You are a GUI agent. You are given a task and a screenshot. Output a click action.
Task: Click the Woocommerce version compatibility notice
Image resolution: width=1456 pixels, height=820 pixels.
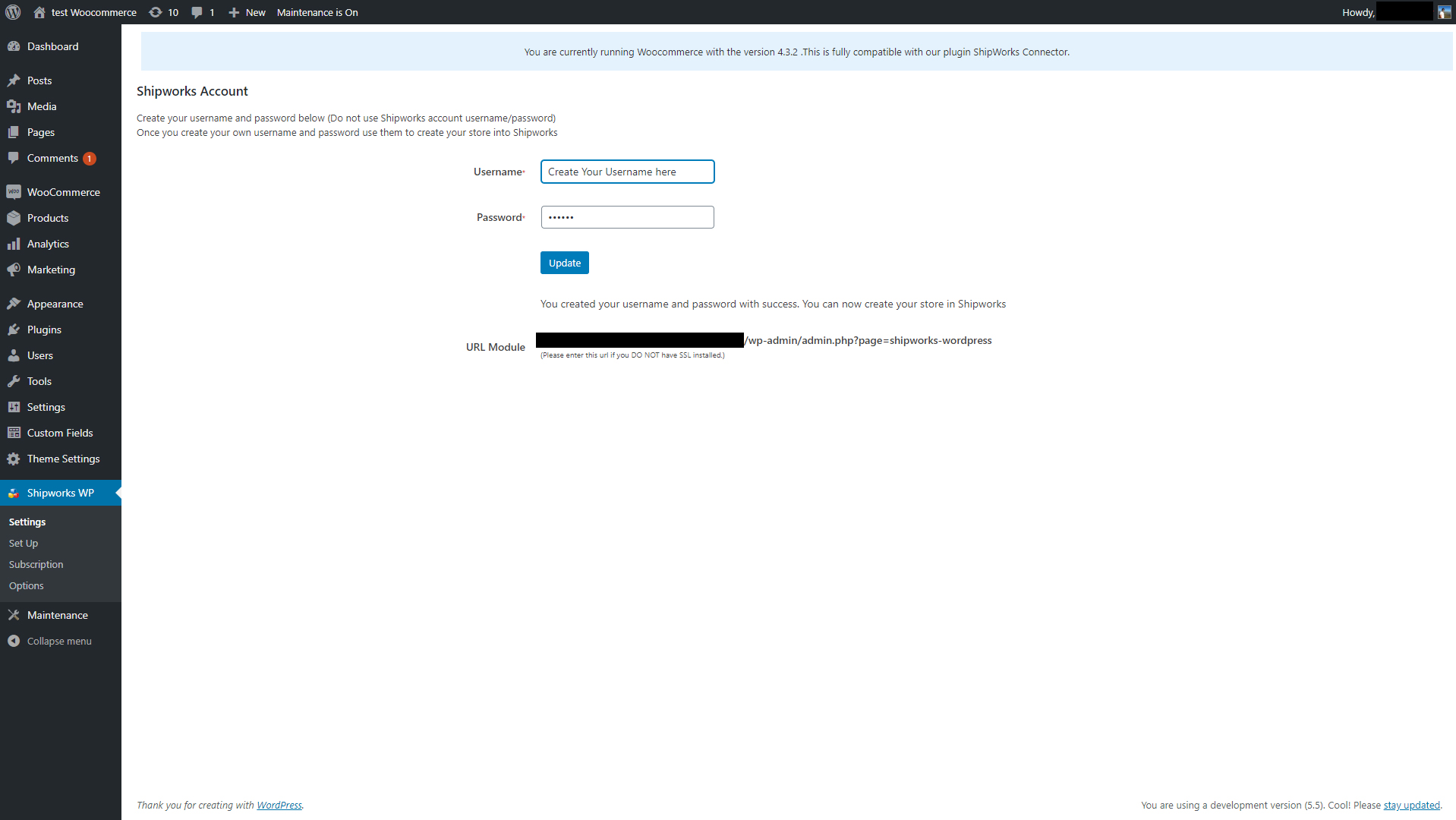(x=796, y=52)
